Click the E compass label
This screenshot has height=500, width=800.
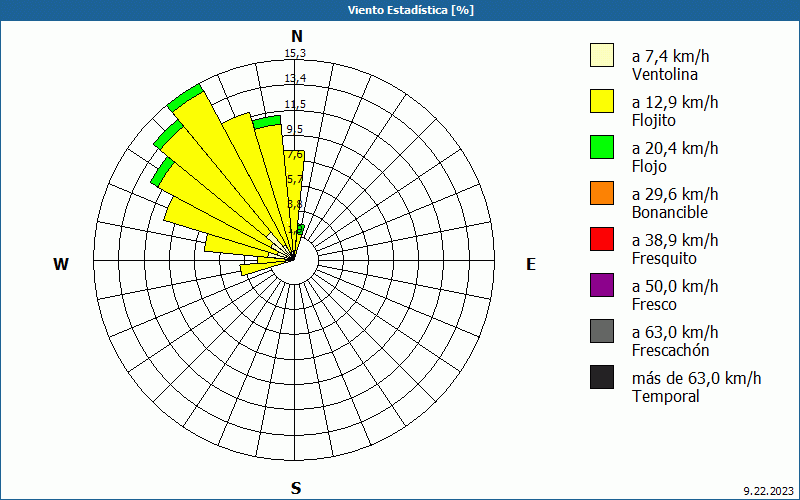click(x=531, y=264)
